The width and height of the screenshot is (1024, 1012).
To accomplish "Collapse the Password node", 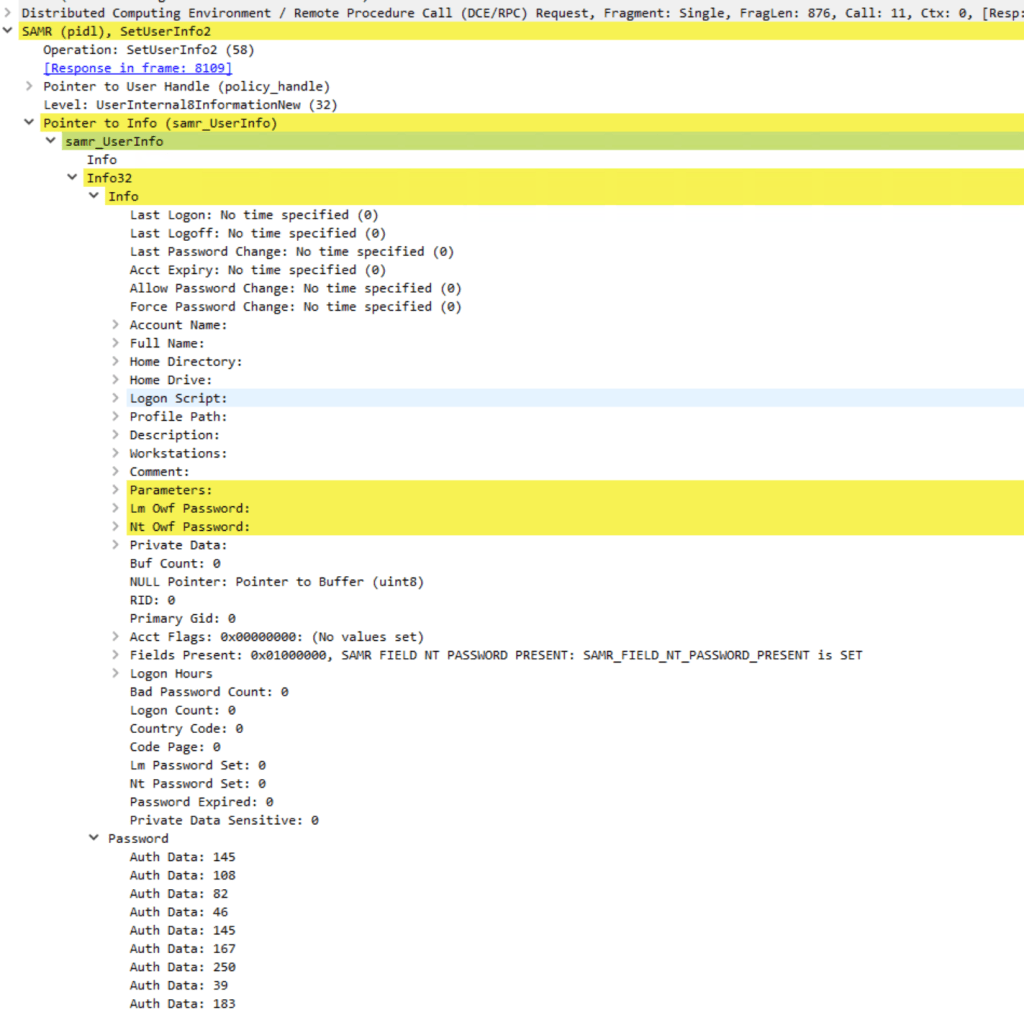I will [94, 838].
